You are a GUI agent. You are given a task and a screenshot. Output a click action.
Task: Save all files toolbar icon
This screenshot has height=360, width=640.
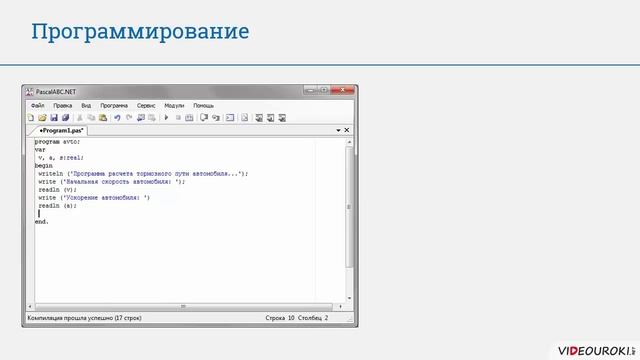[x=65, y=118]
